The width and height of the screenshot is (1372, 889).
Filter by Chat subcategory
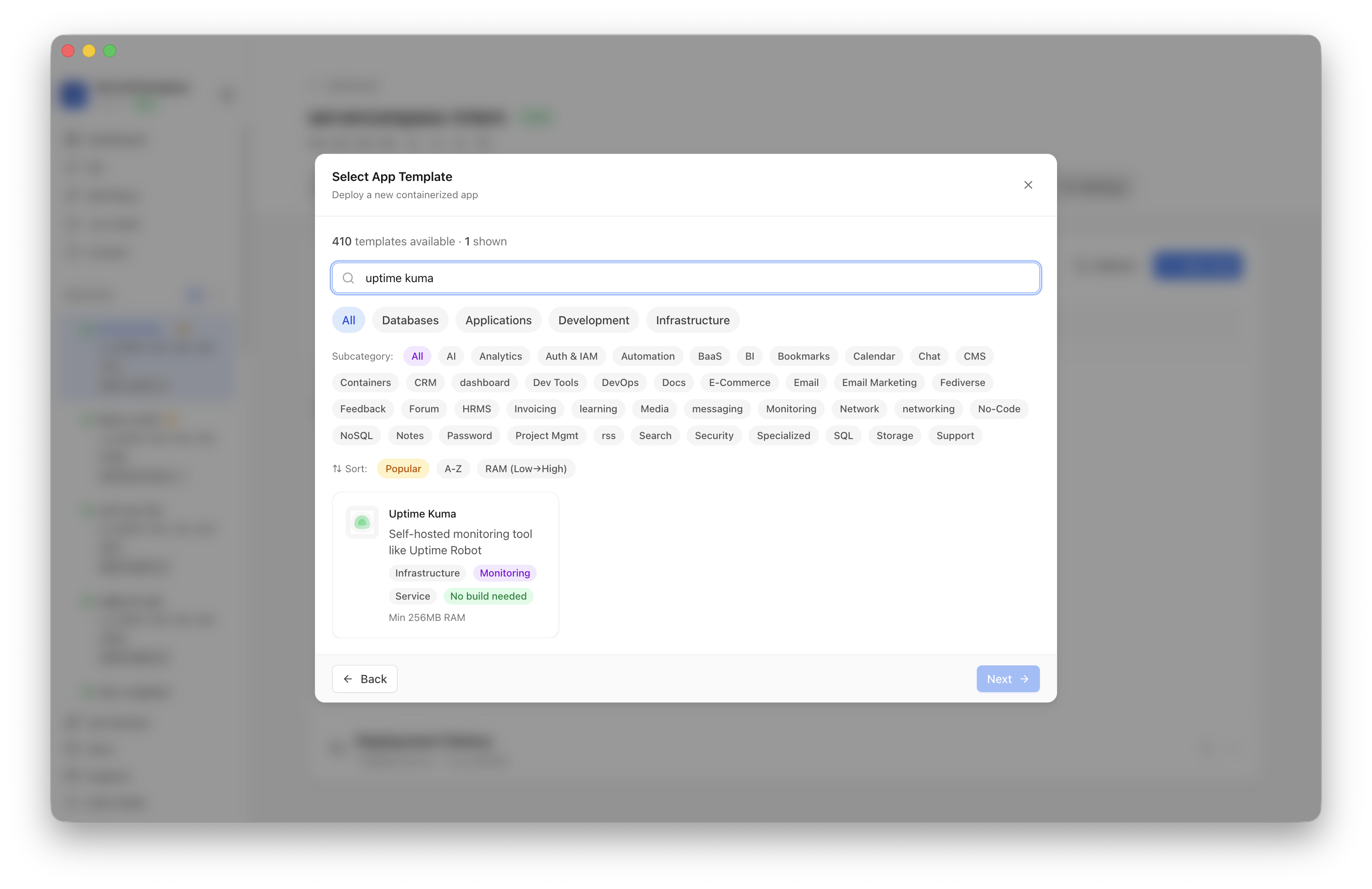929,356
